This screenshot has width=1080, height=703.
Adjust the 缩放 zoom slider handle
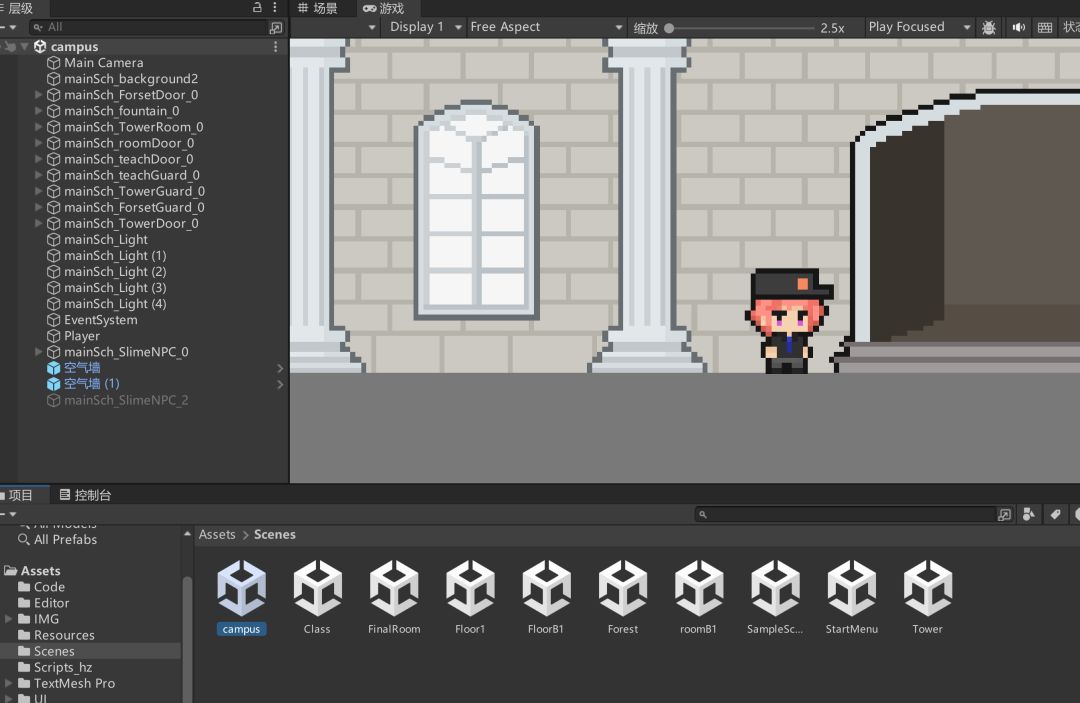tap(669, 28)
